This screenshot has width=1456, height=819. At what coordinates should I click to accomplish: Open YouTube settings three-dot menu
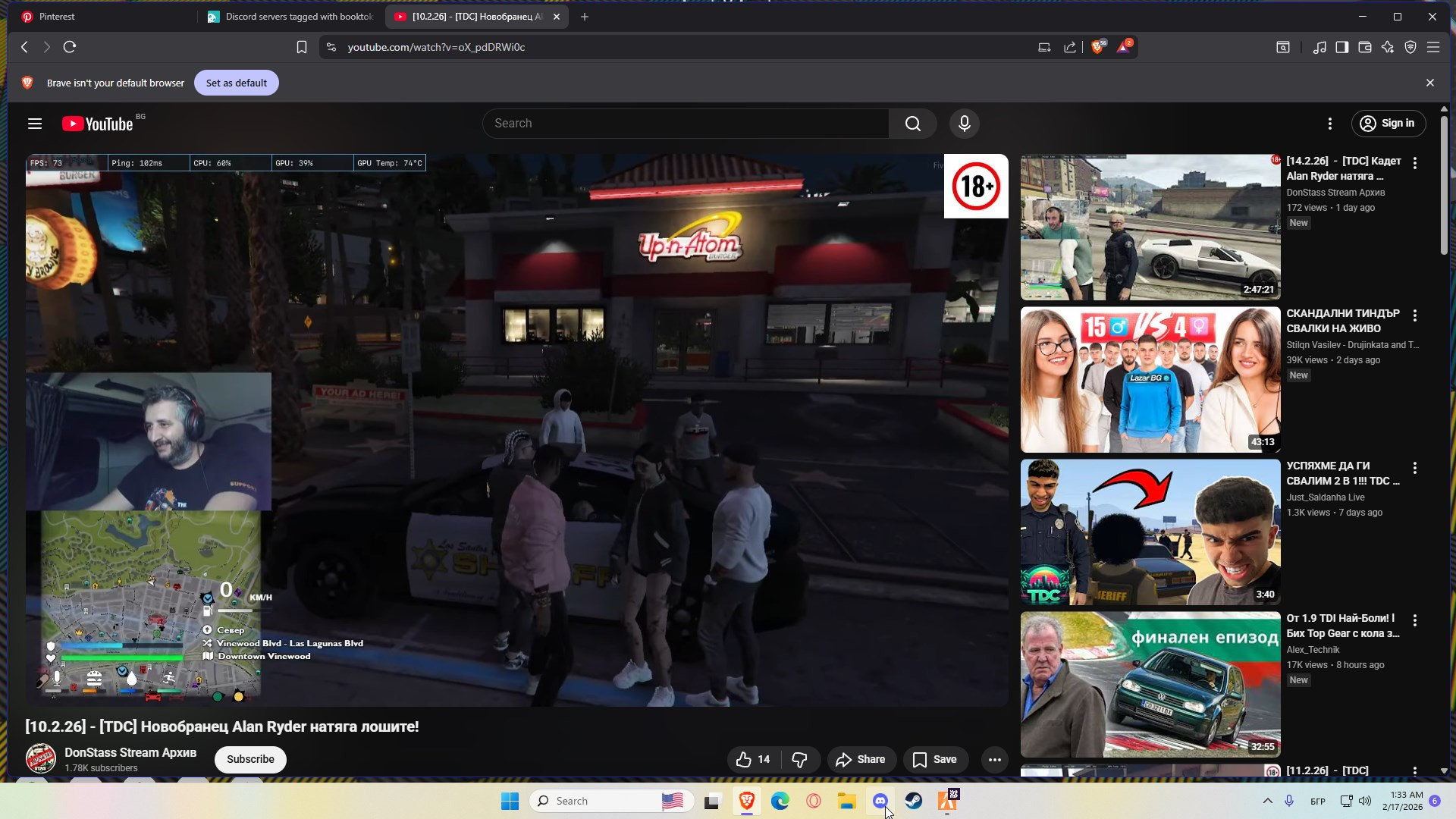(1330, 124)
